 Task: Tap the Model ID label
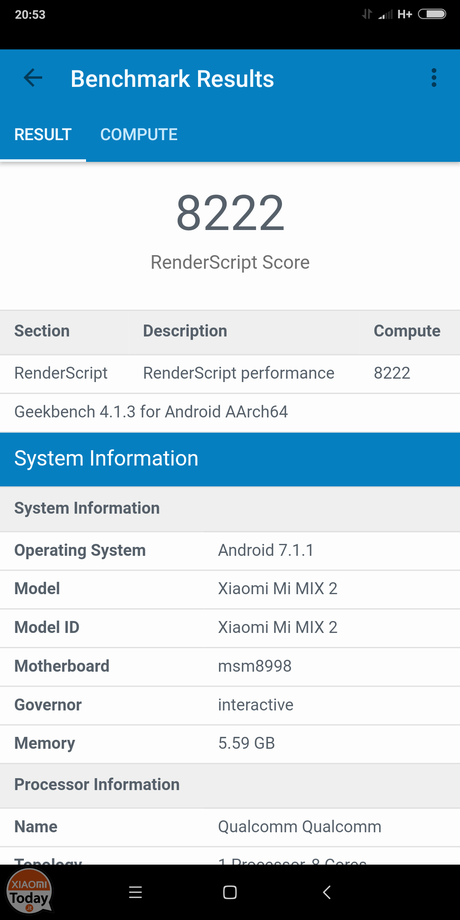coord(46,627)
